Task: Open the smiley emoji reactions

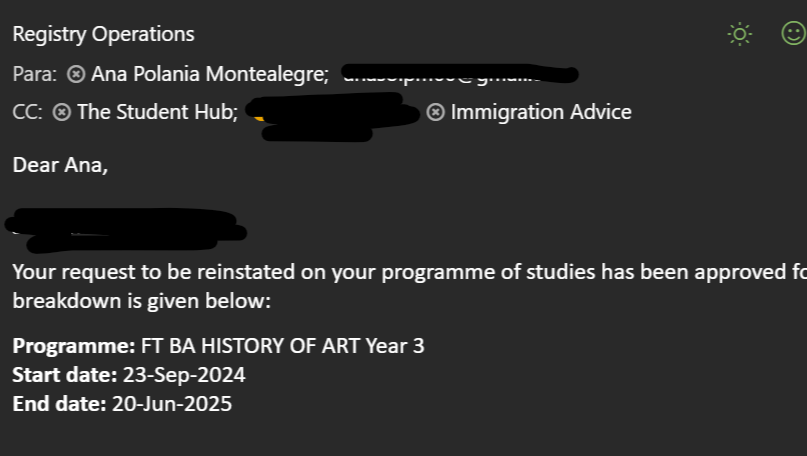Action: (x=792, y=34)
